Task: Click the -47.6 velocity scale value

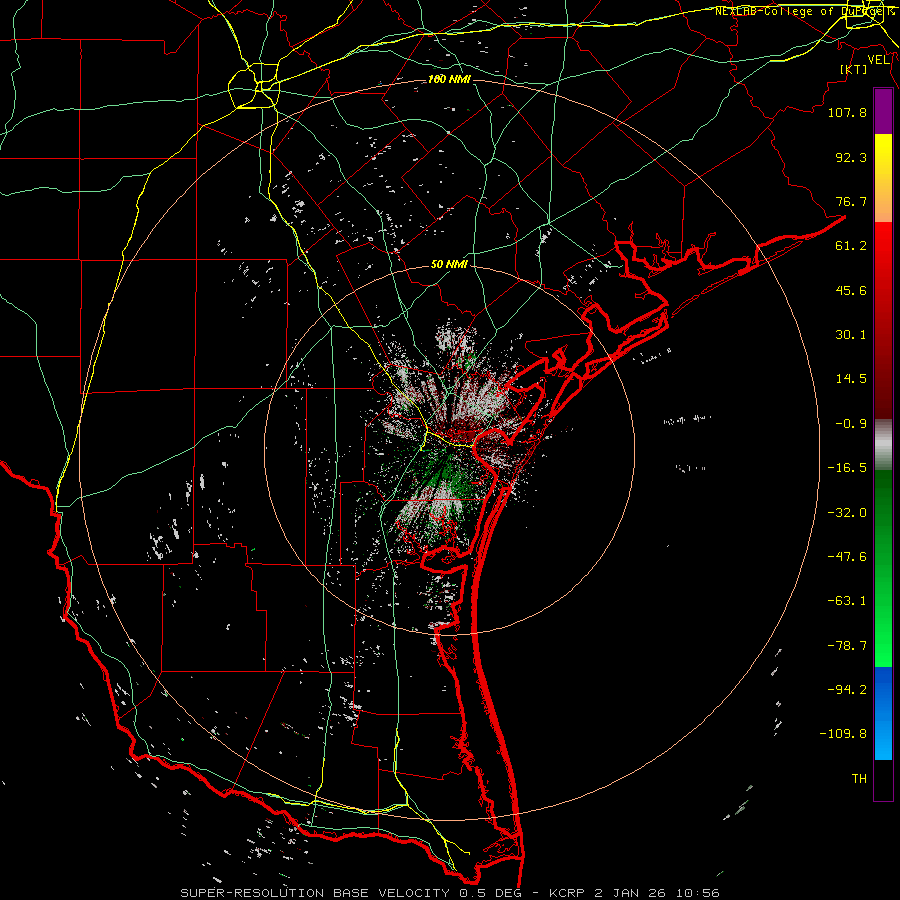Action: point(847,557)
